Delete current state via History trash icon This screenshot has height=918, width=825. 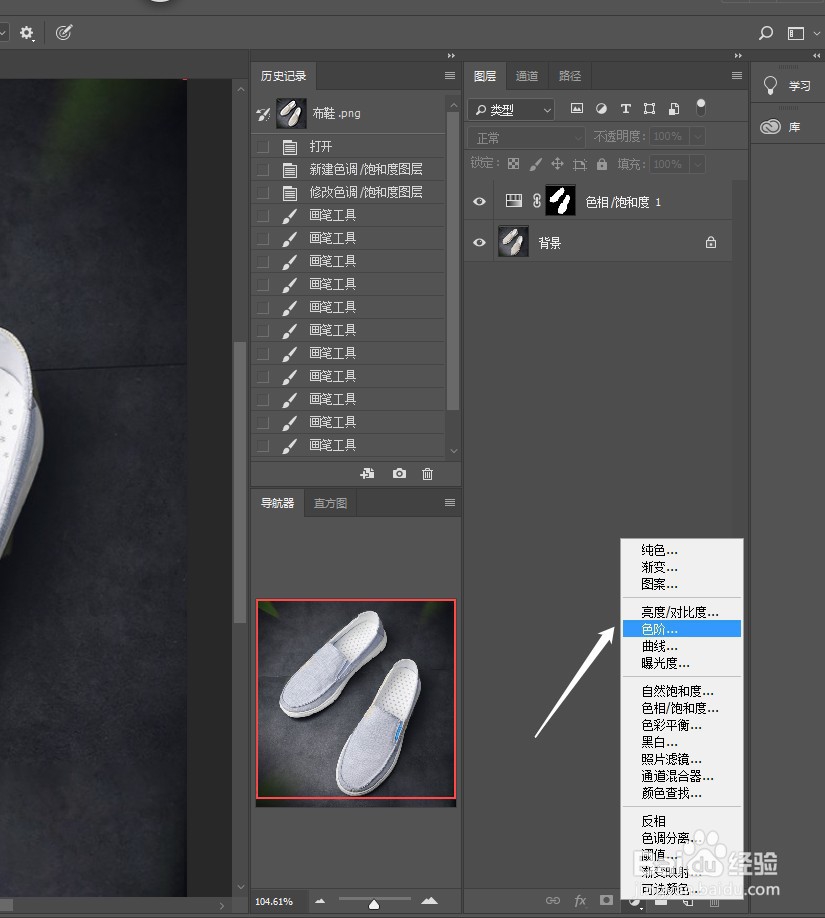[428, 473]
